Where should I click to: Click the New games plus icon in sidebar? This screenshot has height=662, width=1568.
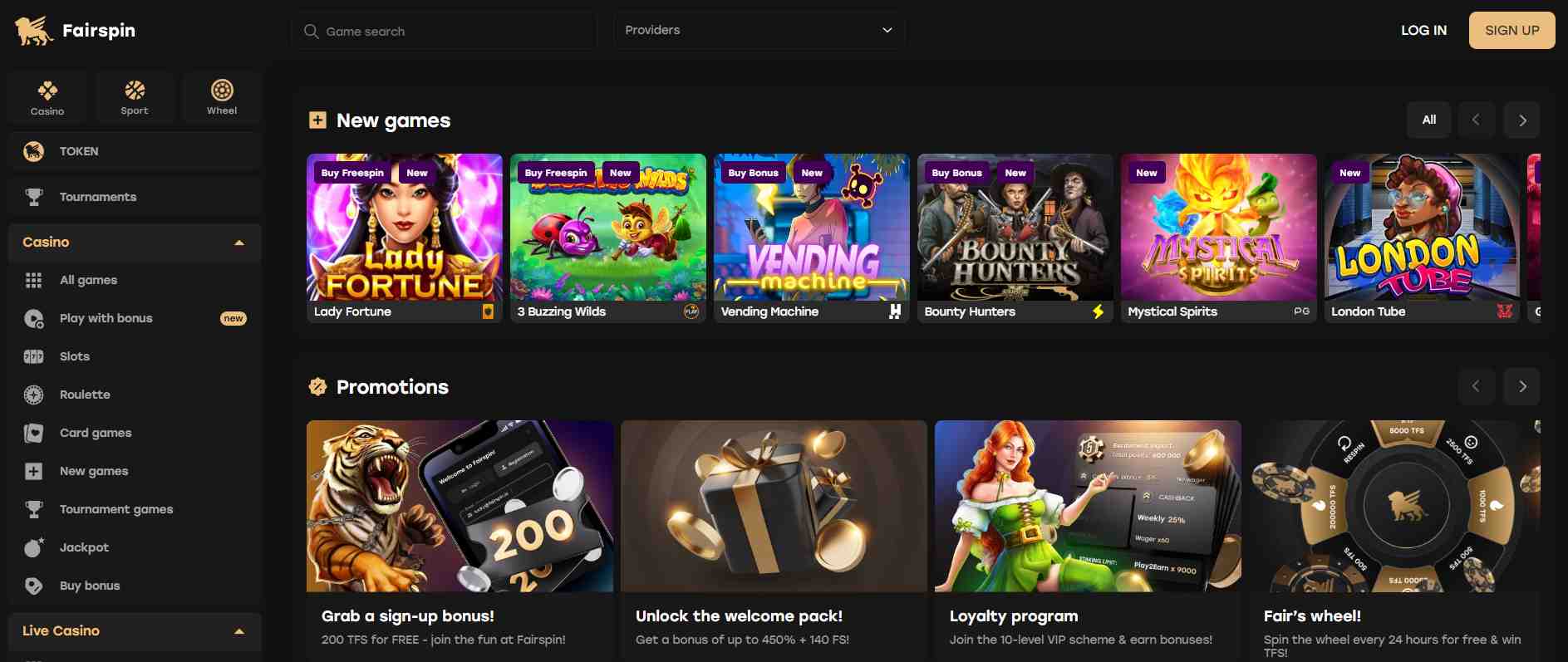[33, 471]
